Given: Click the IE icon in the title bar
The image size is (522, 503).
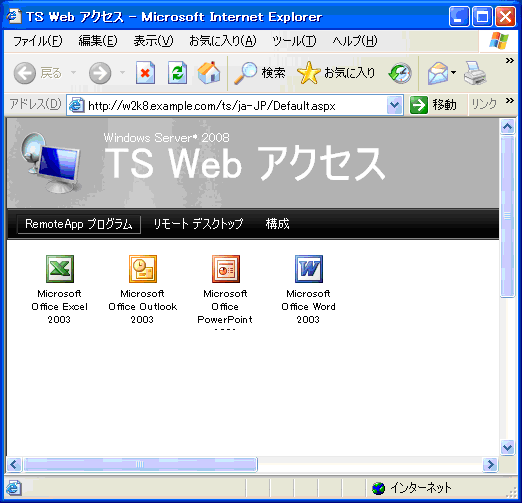Looking at the screenshot, I should click(x=14, y=16).
